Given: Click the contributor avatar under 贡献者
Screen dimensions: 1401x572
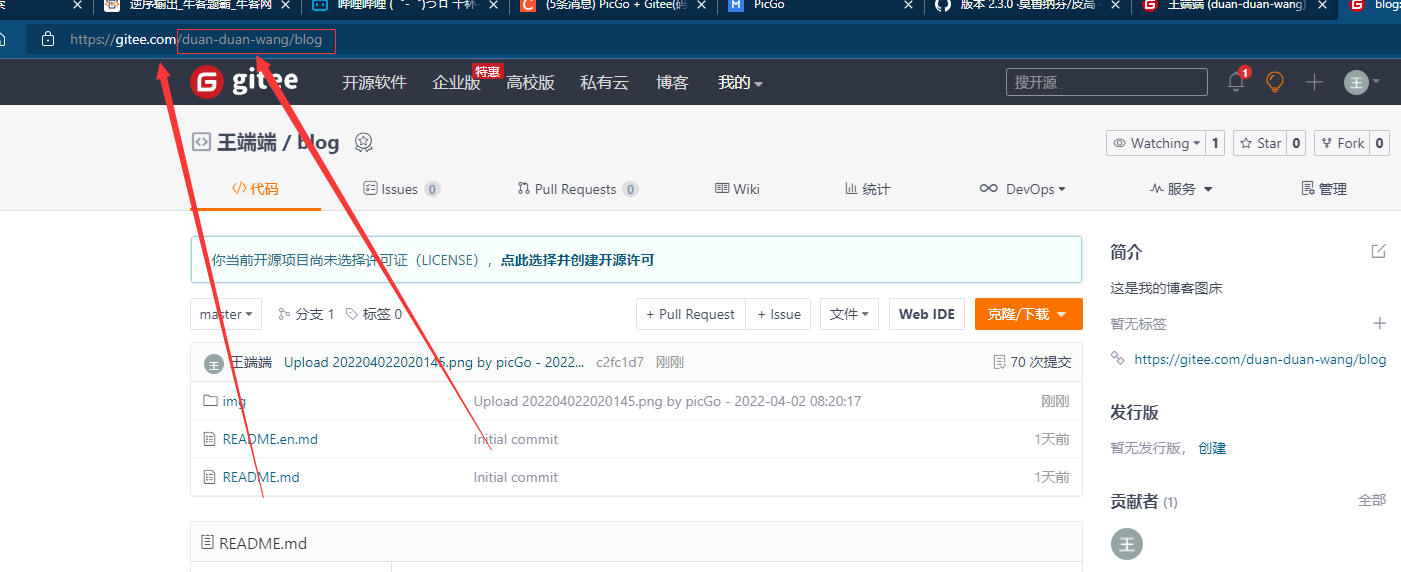Looking at the screenshot, I should [1127, 544].
